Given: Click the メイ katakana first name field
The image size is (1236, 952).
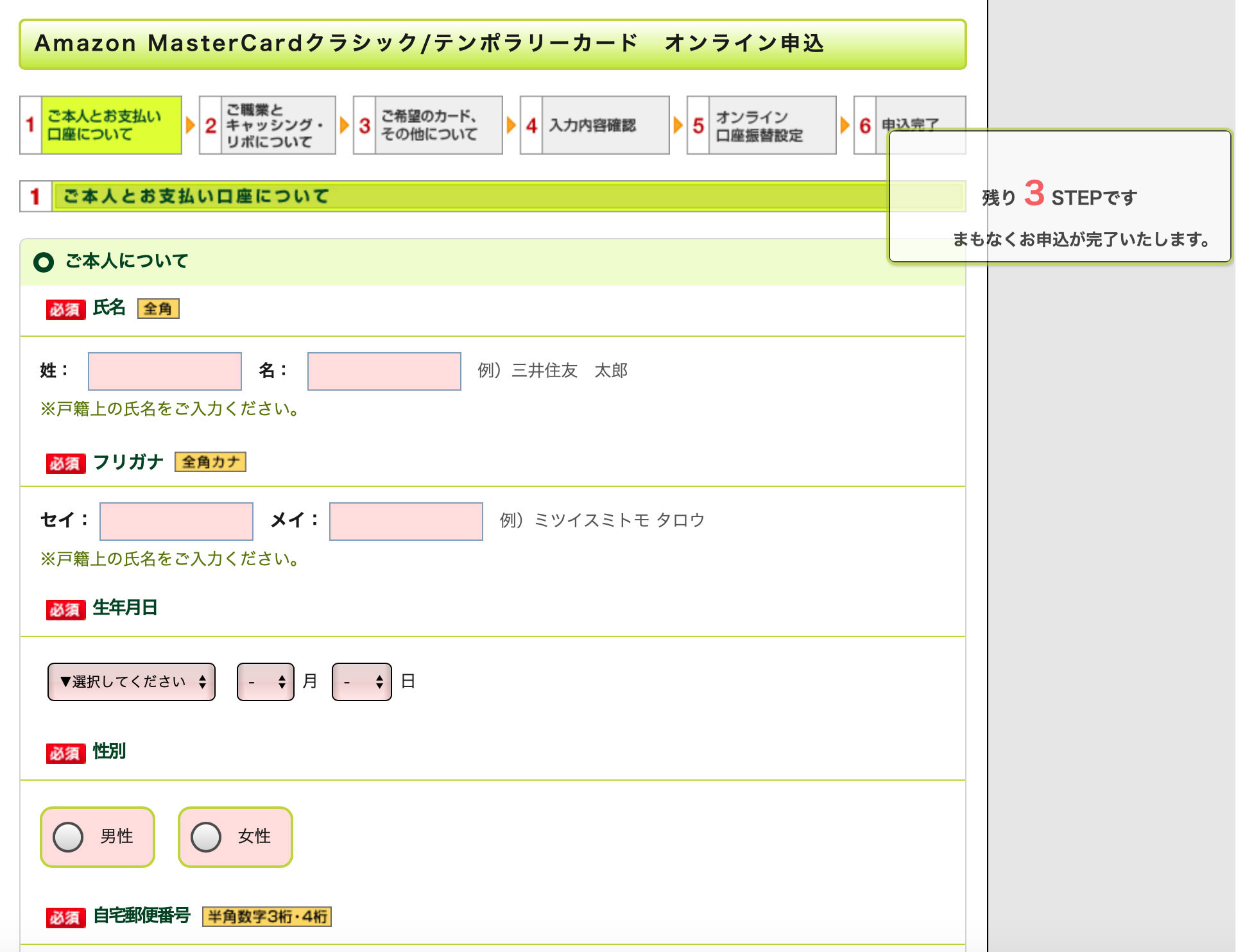Looking at the screenshot, I should pyautogui.click(x=406, y=521).
